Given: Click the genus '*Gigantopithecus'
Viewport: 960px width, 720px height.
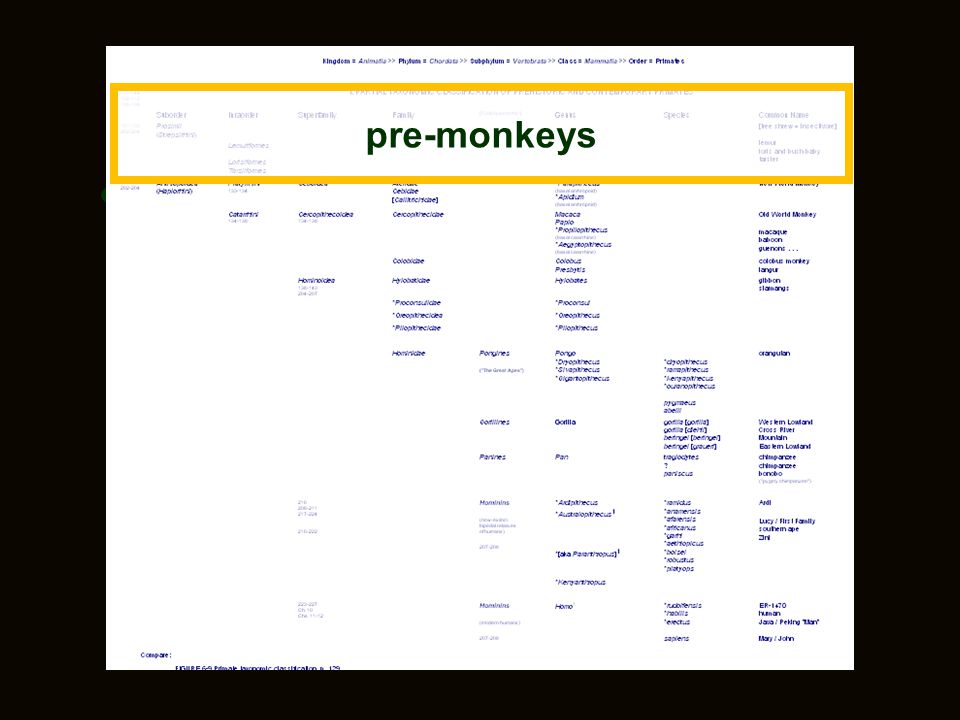Looking at the screenshot, I should point(582,378).
